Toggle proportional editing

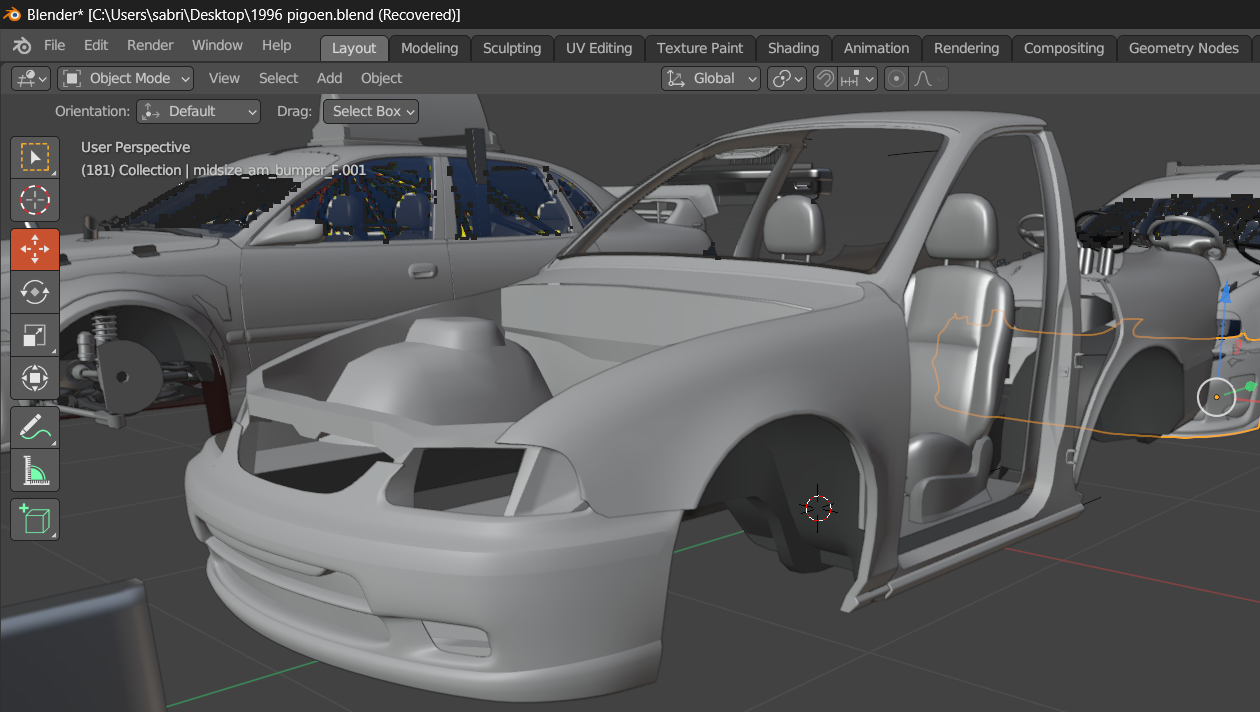pos(897,79)
